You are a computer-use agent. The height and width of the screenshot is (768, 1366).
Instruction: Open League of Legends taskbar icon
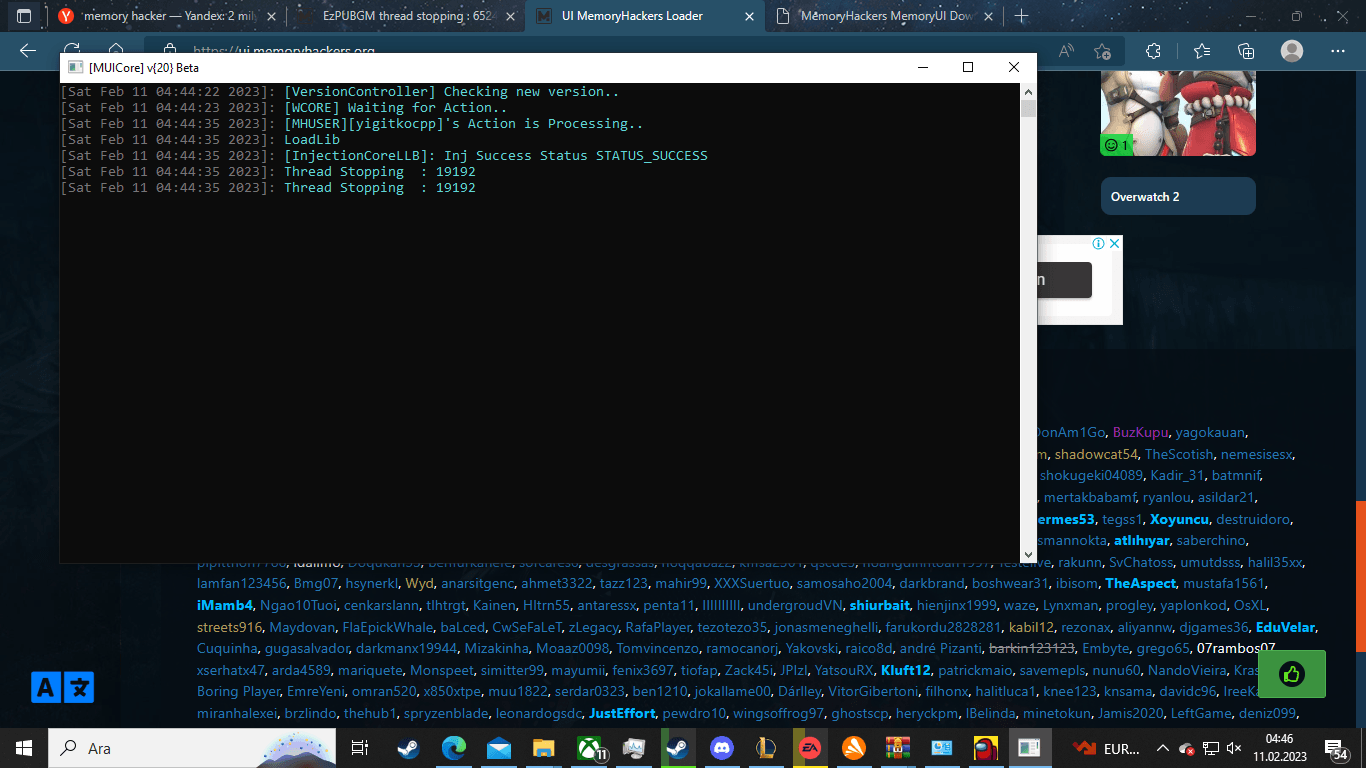tap(766, 748)
